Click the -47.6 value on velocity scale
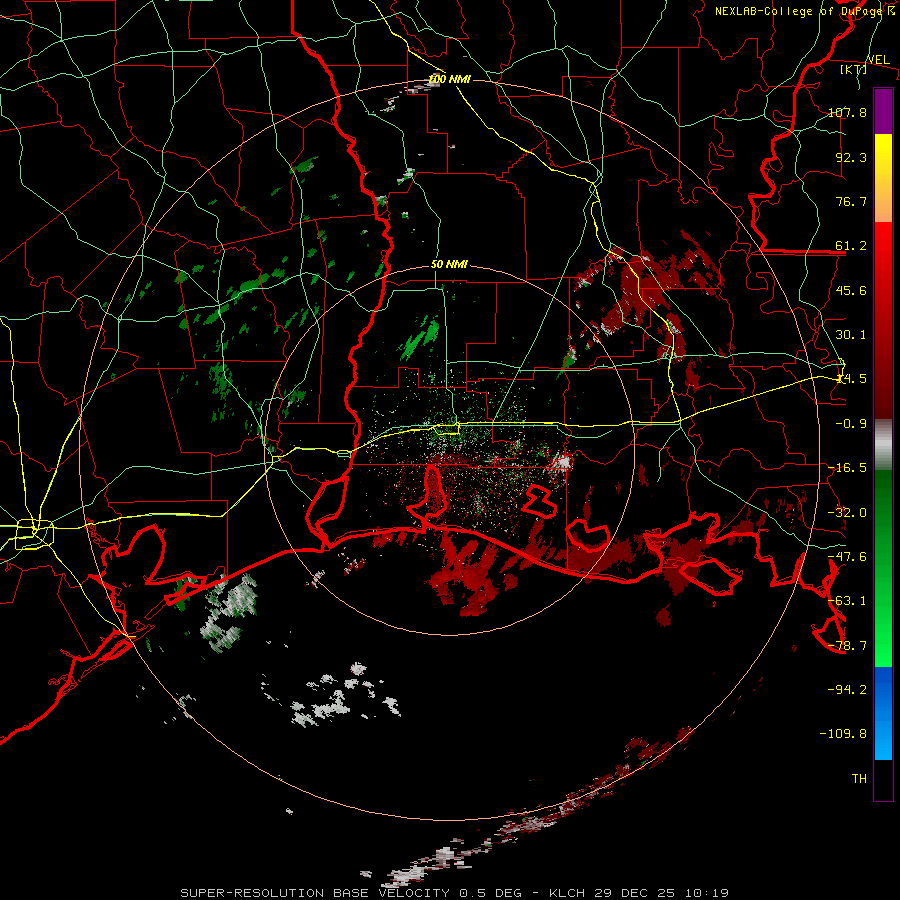This screenshot has width=900, height=900. [x=847, y=557]
